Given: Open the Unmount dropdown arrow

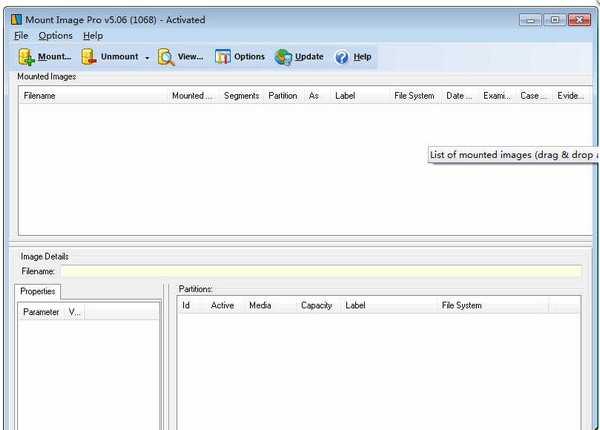Looking at the screenshot, I should [147, 58].
